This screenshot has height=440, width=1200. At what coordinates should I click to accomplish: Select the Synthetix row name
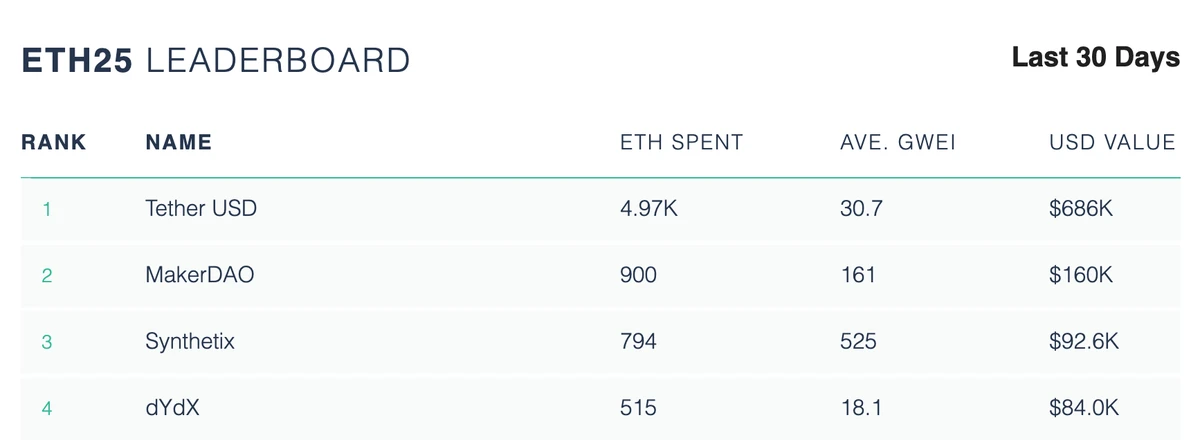pyautogui.click(x=190, y=341)
